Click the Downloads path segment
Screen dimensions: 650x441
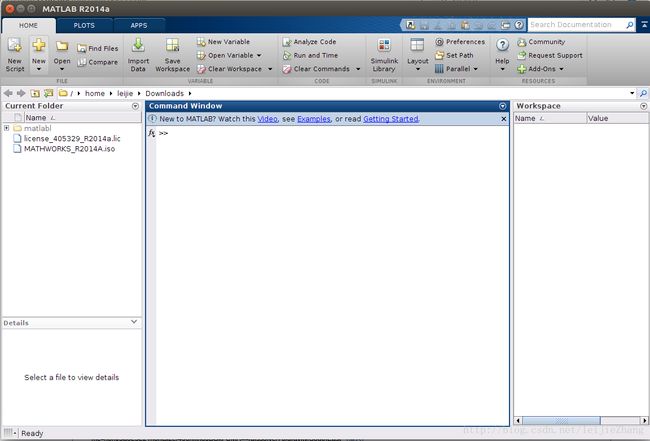(x=164, y=93)
